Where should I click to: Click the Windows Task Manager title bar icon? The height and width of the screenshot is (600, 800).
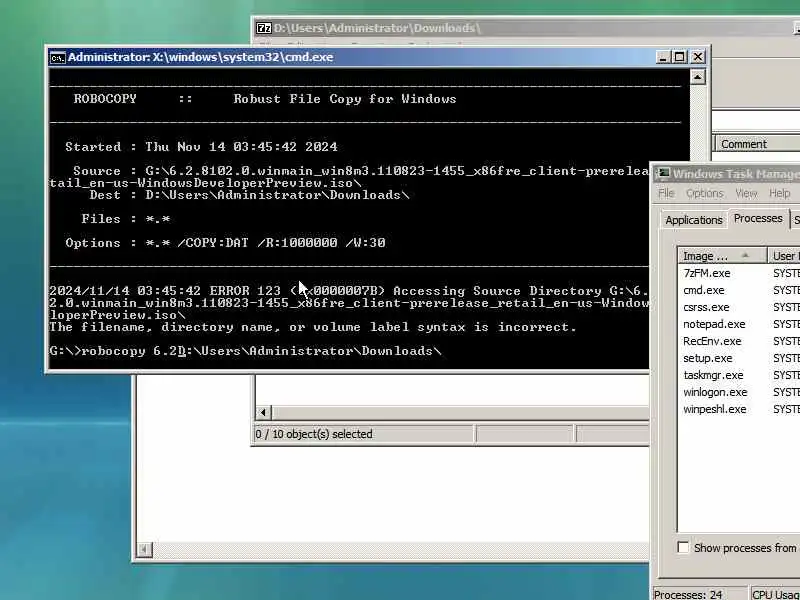[663, 173]
